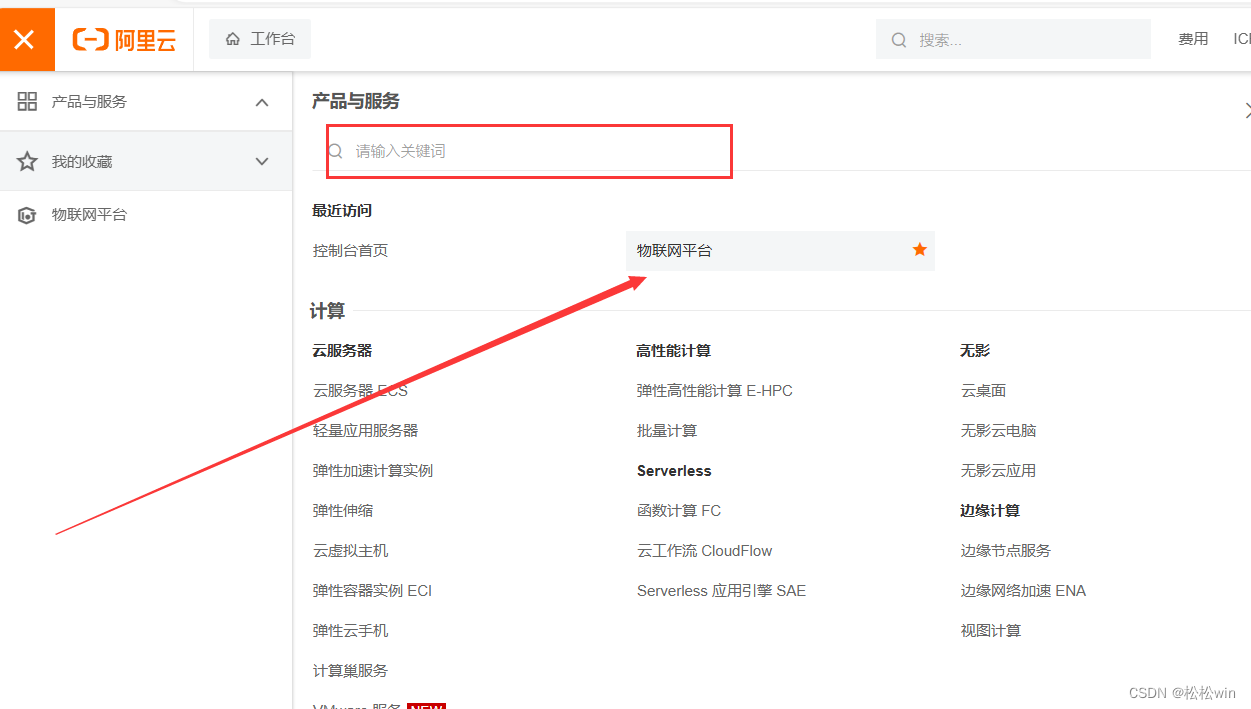Open 弹性高性能计算 E-HPC link
Viewport: 1251px width, 709px height.
tap(714, 390)
